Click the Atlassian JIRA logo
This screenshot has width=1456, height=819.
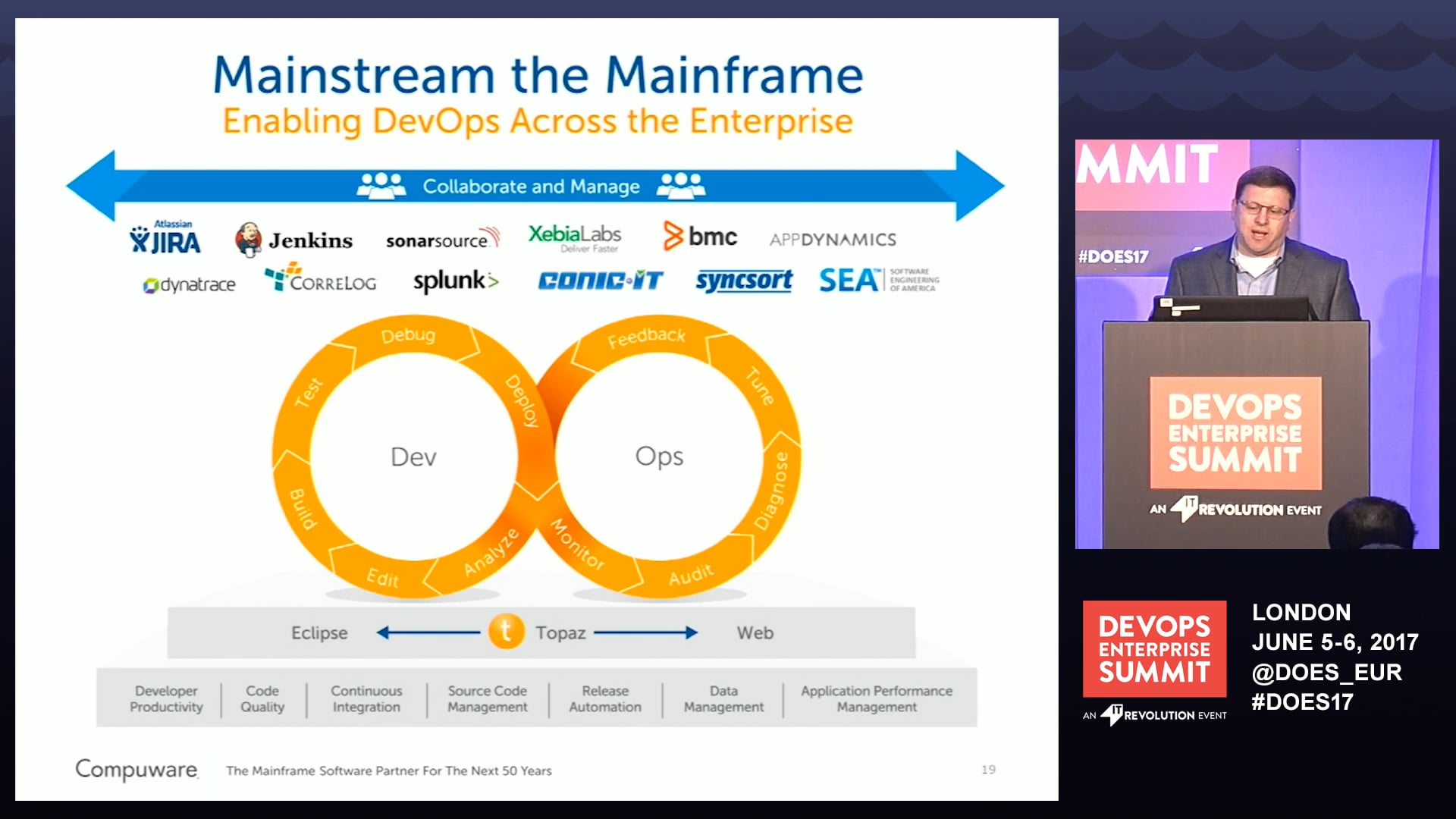tap(165, 237)
